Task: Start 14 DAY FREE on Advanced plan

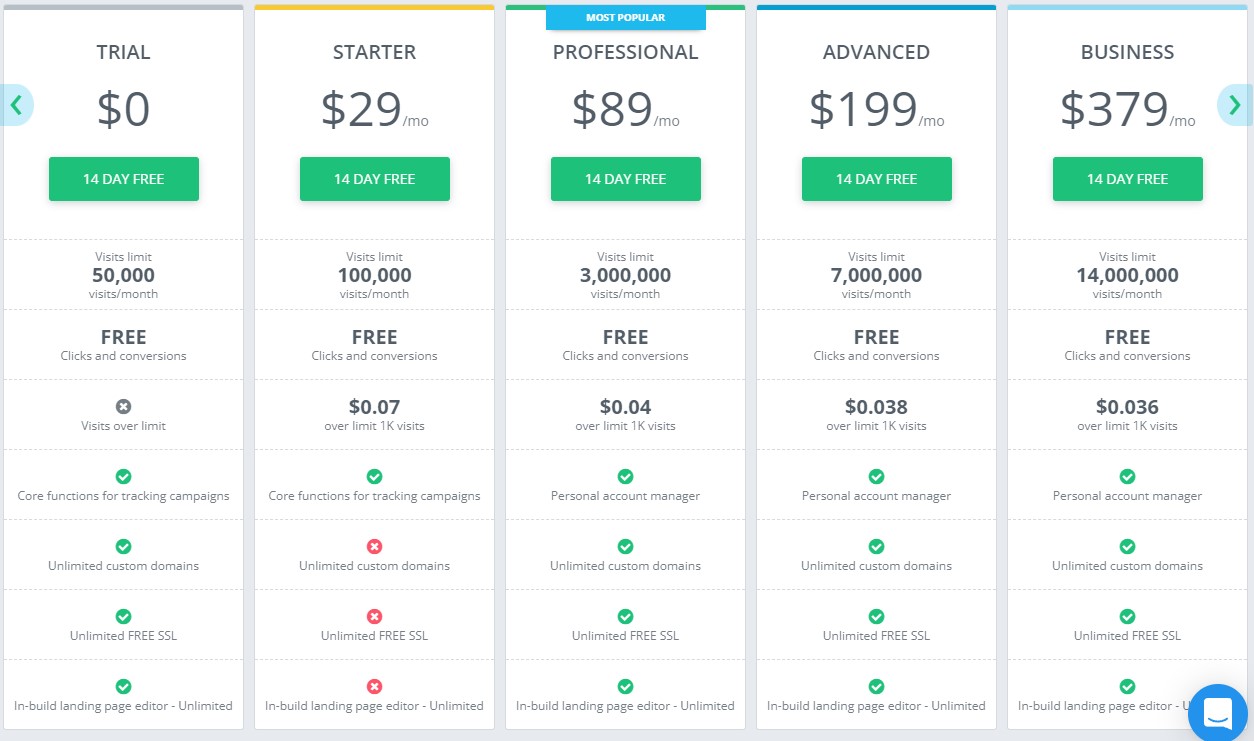Action: tap(877, 179)
